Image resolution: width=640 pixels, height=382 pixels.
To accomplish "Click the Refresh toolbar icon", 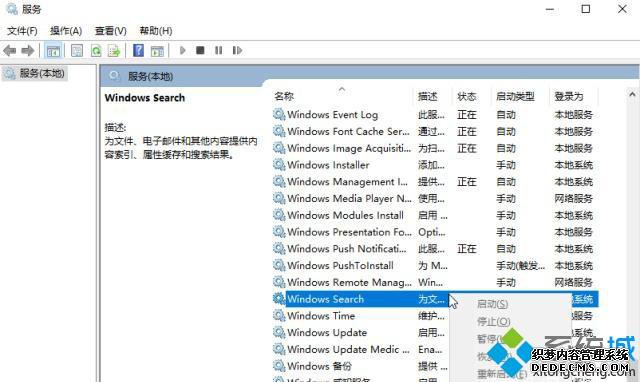I will [96, 51].
